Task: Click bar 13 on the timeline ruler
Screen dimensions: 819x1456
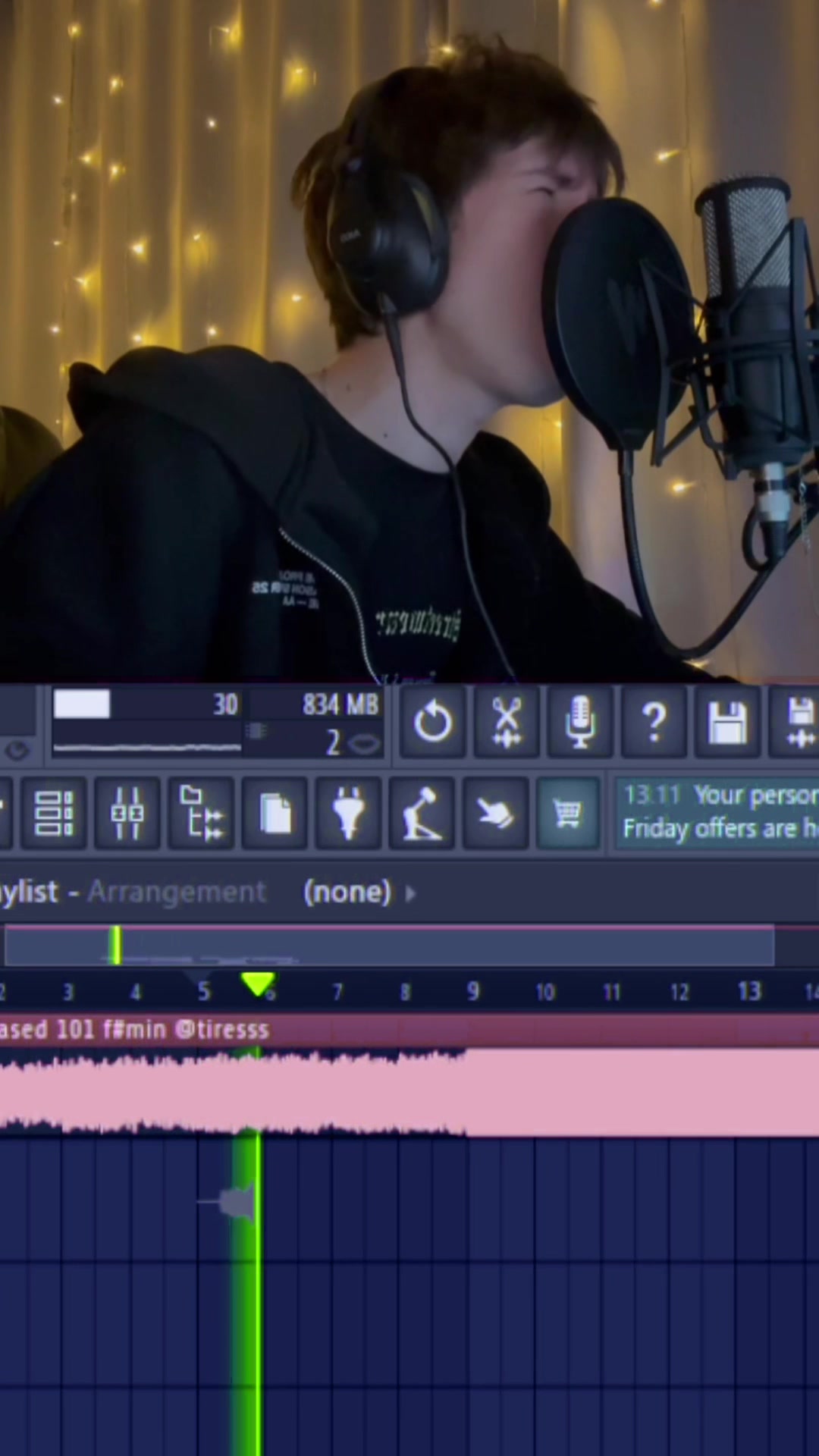Action: [x=748, y=991]
